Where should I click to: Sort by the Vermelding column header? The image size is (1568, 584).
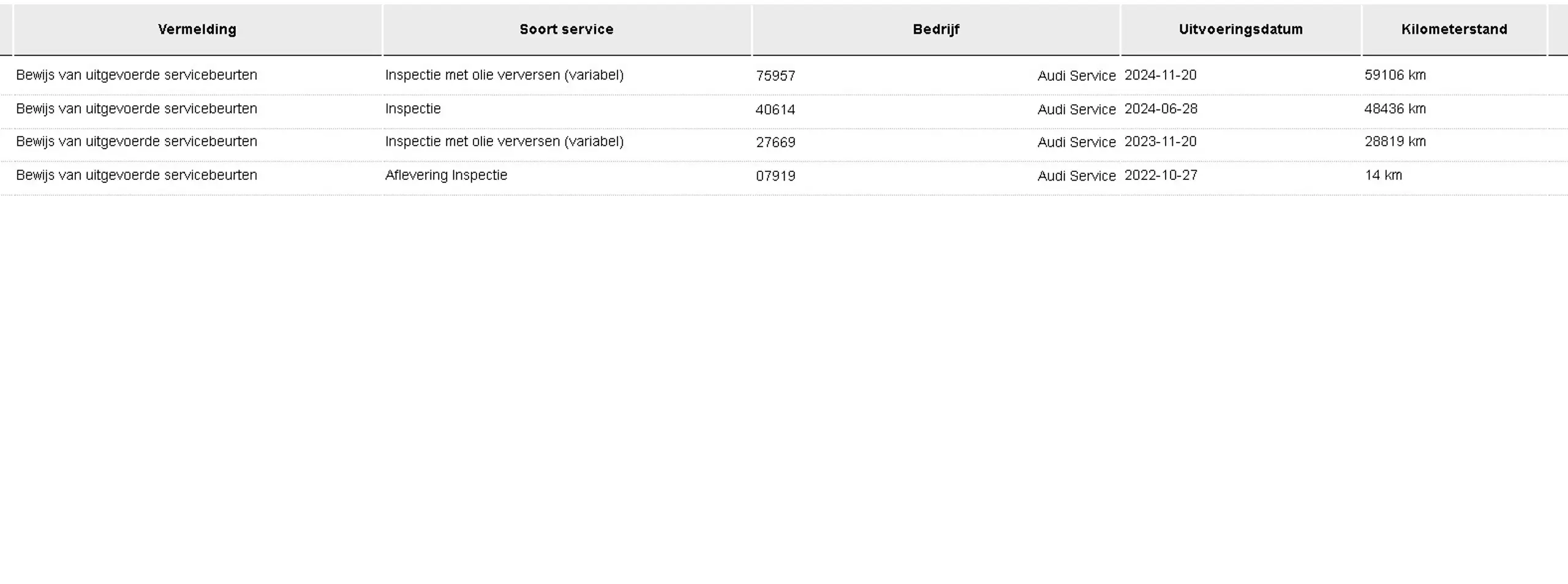click(x=197, y=29)
